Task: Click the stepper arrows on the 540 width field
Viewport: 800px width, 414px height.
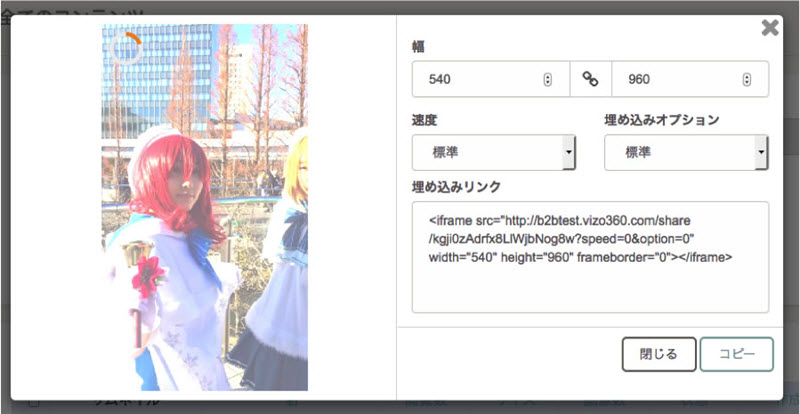Action: (x=547, y=79)
